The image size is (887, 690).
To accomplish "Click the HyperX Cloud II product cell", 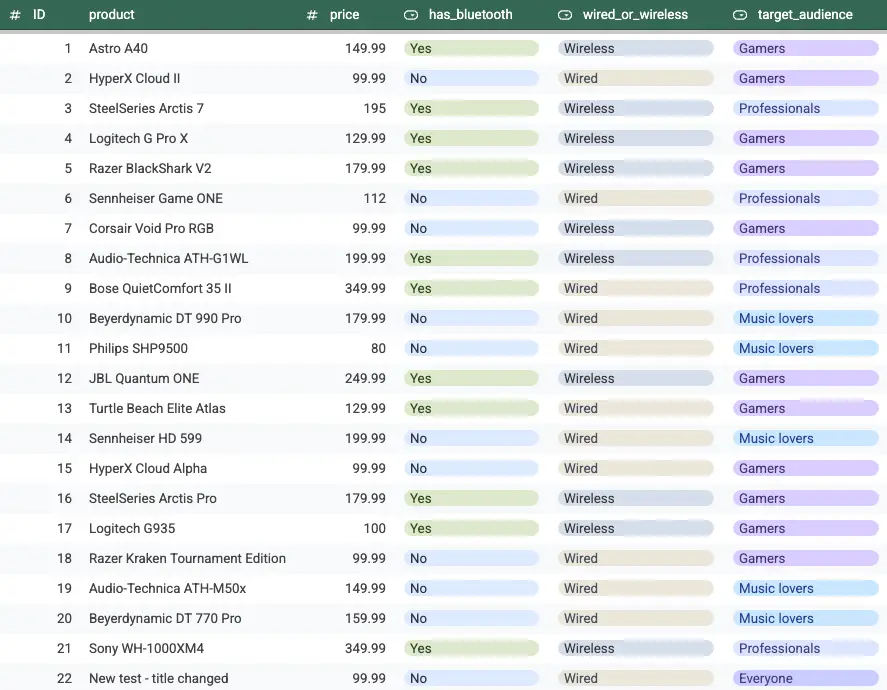I will 134,79.
